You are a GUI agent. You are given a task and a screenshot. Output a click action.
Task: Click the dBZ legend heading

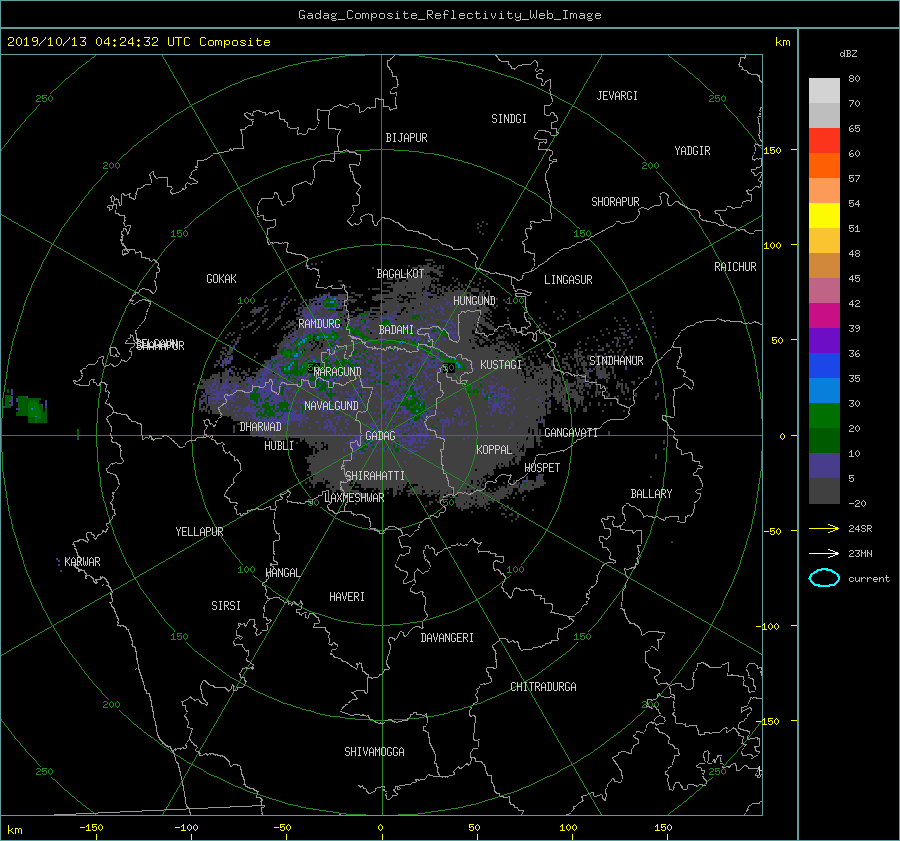tap(848, 54)
